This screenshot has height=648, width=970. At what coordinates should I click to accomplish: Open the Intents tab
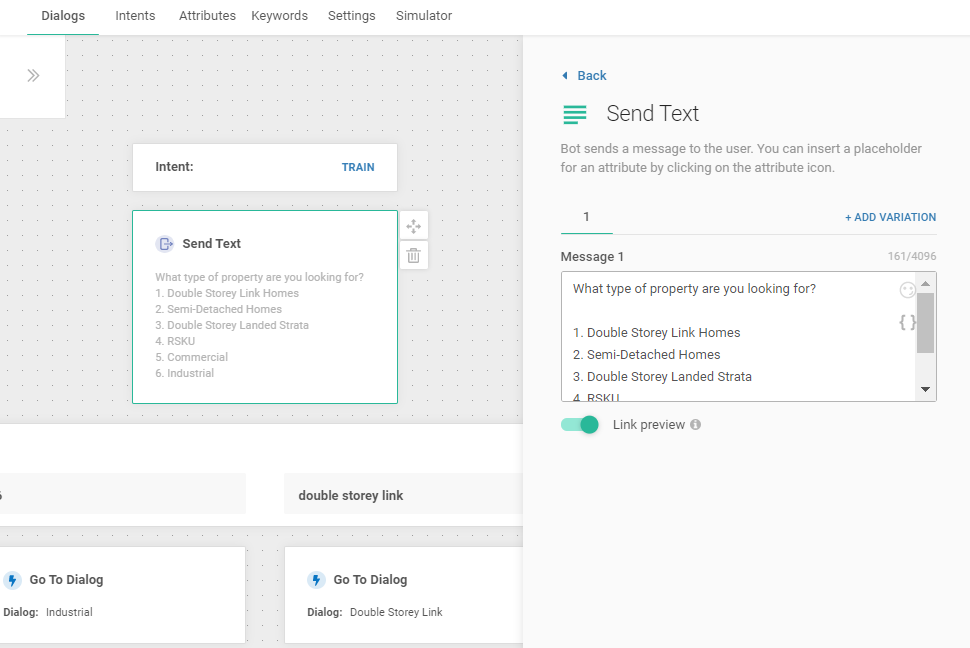coord(135,16)
